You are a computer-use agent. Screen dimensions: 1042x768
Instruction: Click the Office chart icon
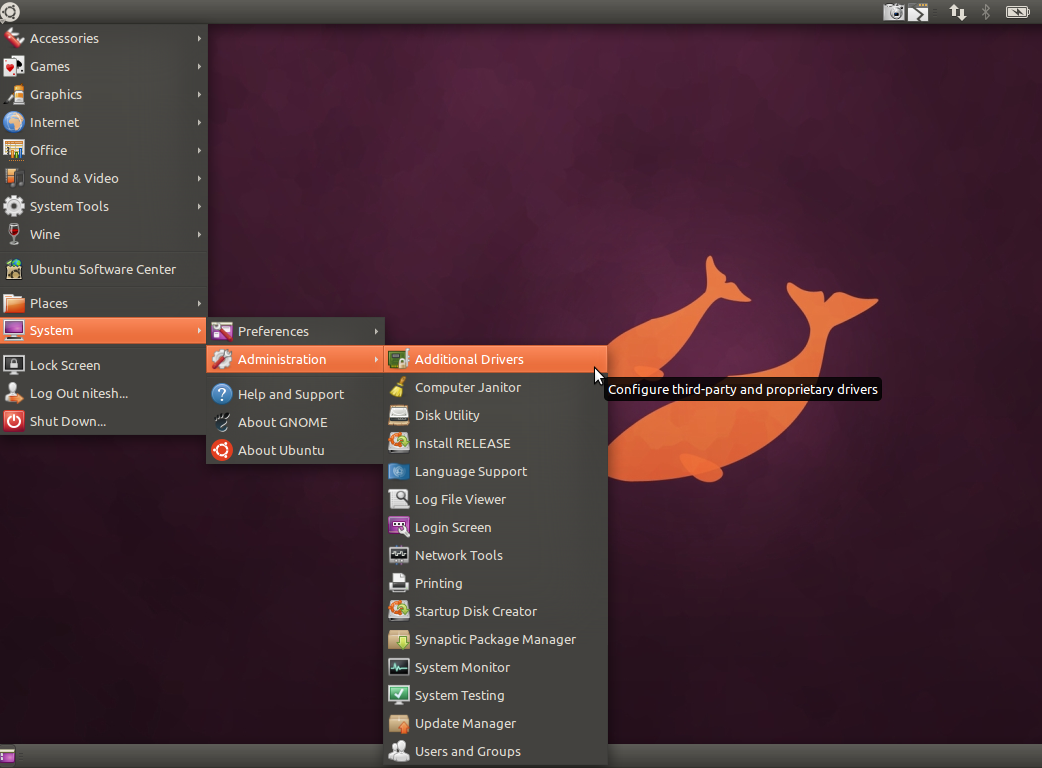coord(14,150)
